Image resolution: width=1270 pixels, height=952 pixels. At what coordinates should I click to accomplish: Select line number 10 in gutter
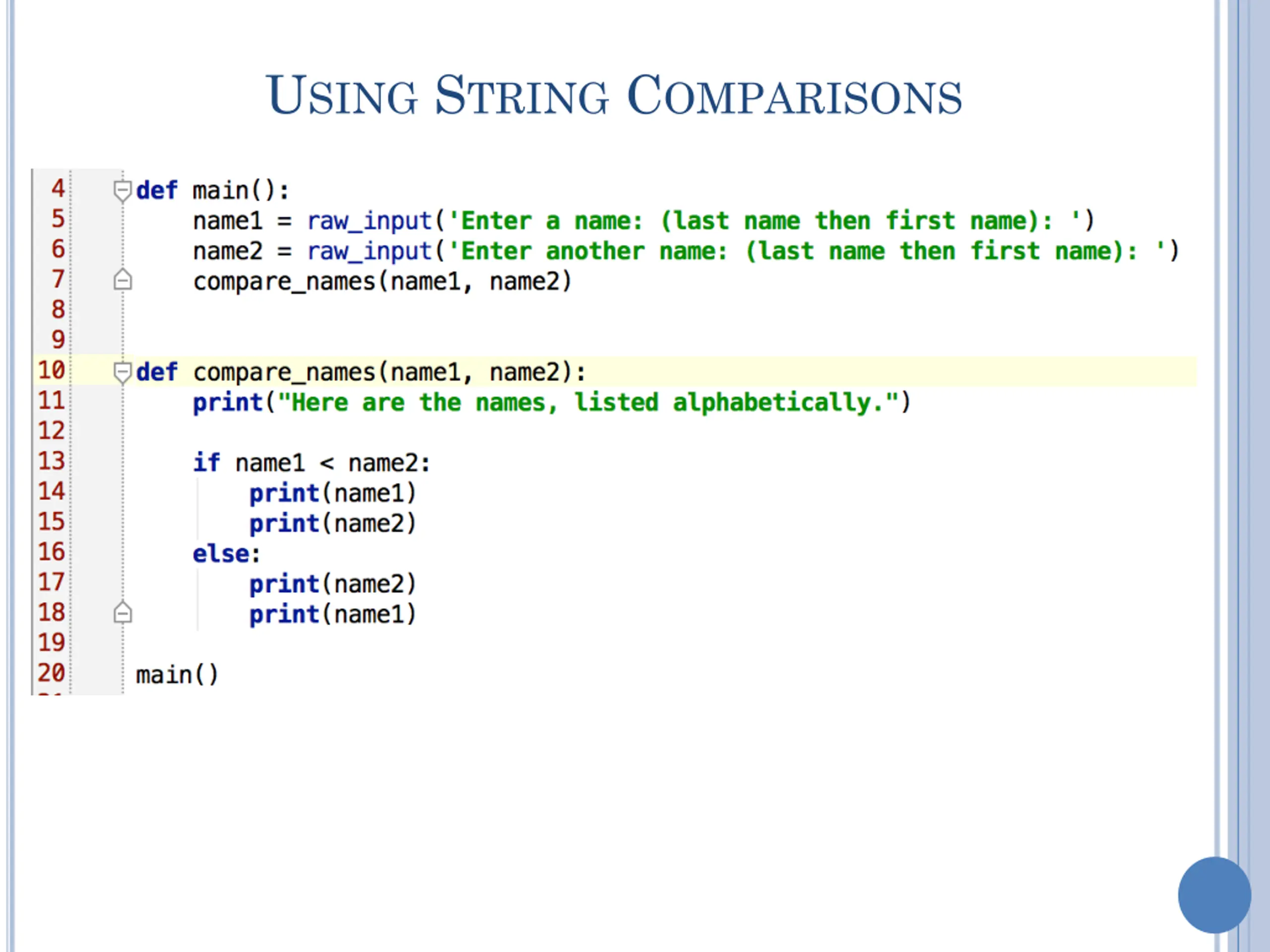pos(52,370)
